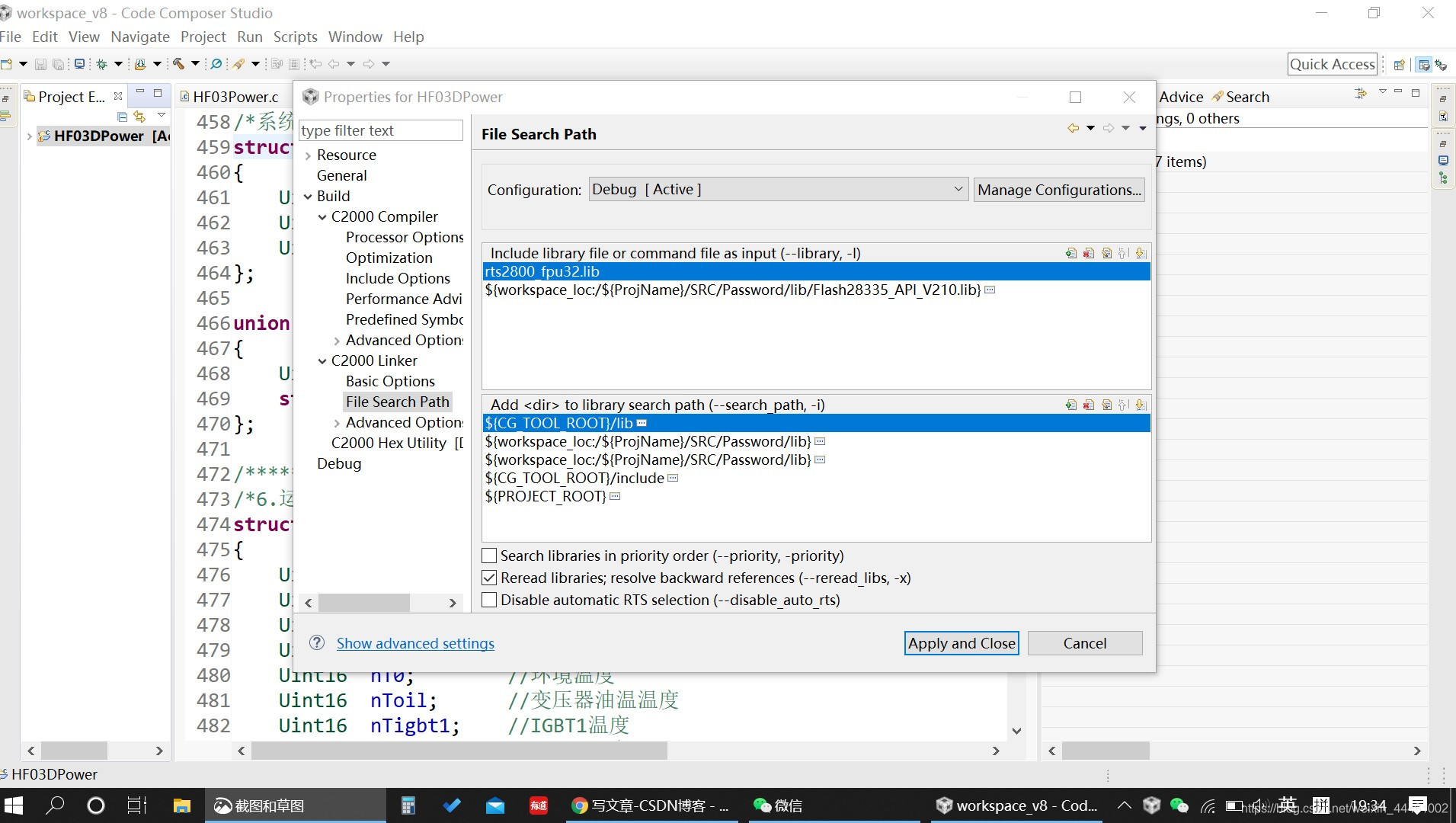Select Basic Options in the tree
1456x823 pixels.
click(390, 381)
